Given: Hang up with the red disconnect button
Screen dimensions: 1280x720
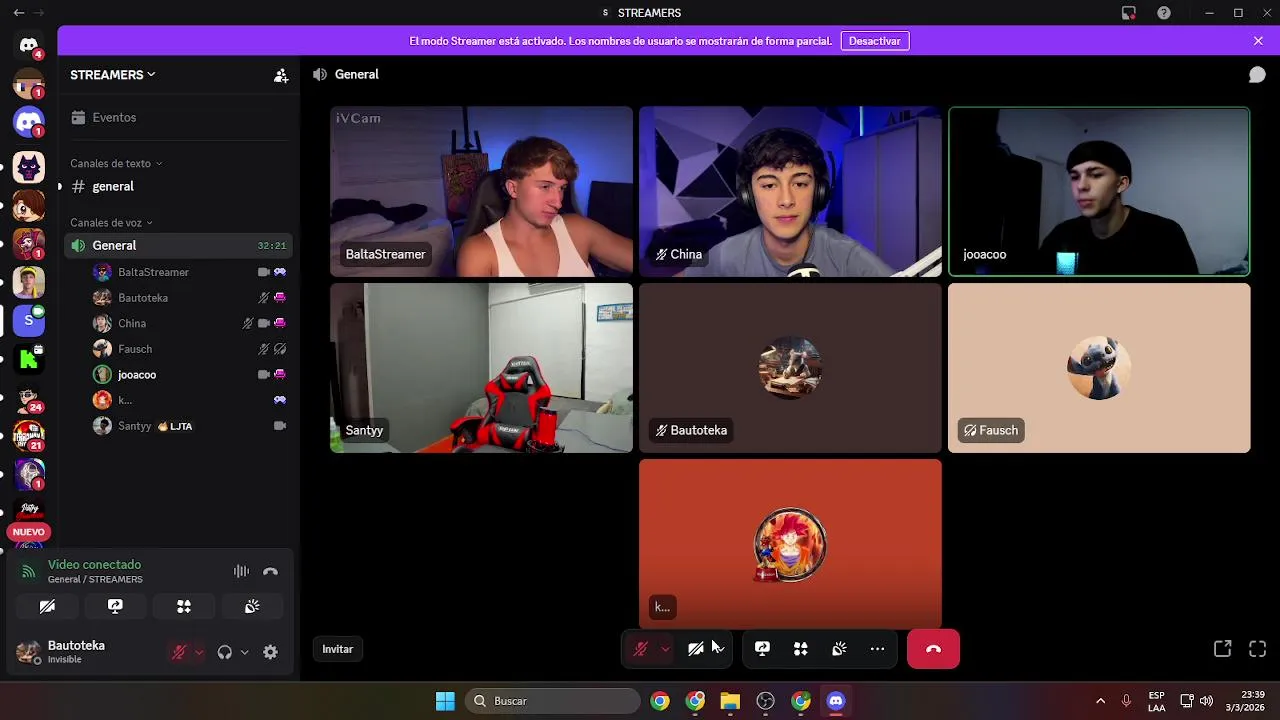Looking at the screenshot, I should pos(933,649).
